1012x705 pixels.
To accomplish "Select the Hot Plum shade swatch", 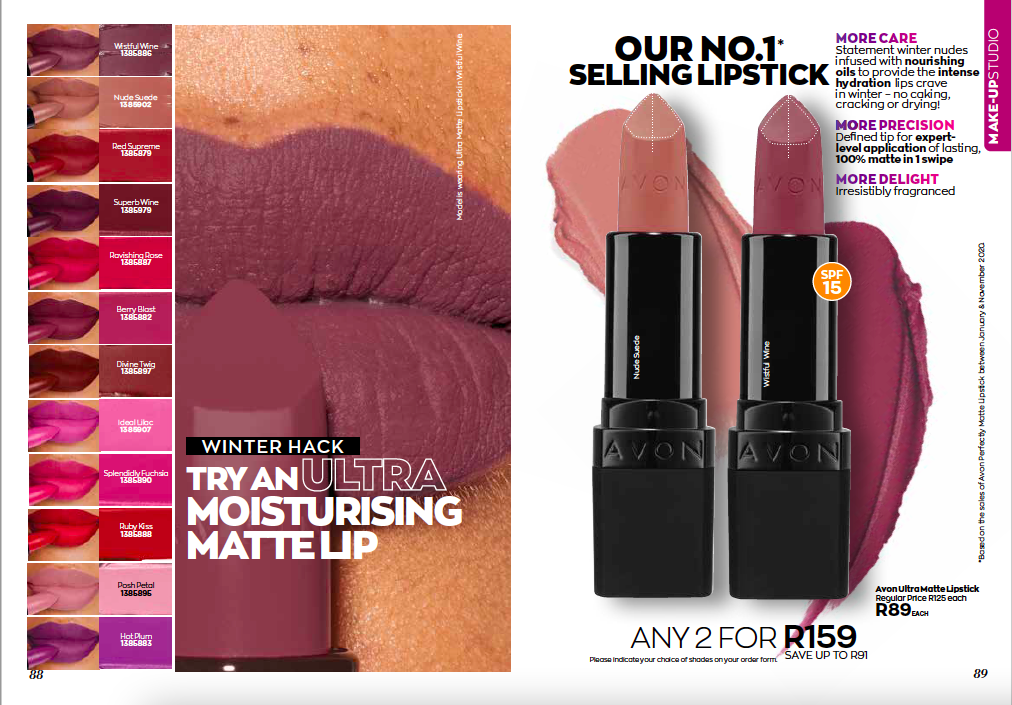I will click(136, 643).
